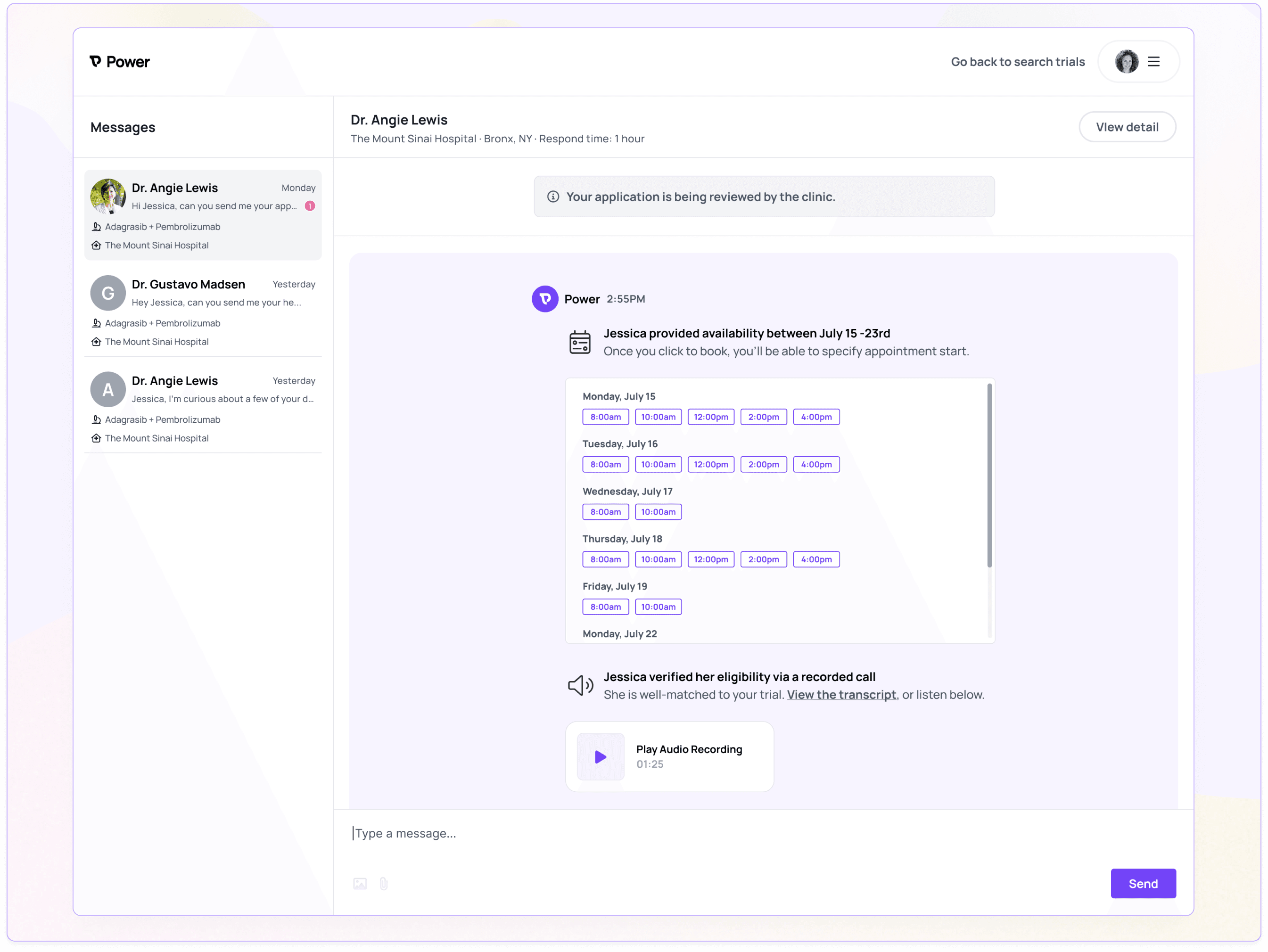Click the paperclip file attach icon
The width and height of the screenshot is (1268, 952).
[x=384, y=883]
